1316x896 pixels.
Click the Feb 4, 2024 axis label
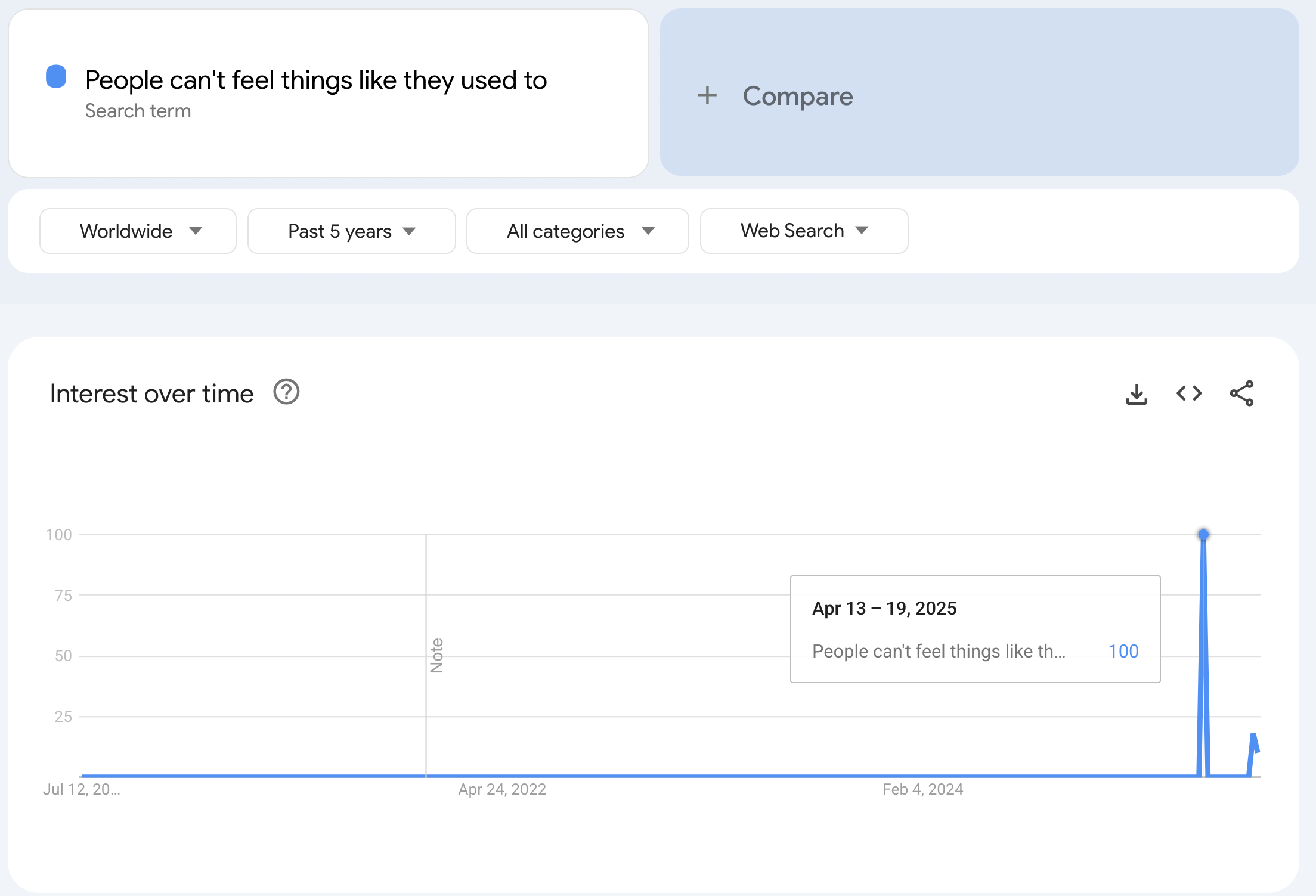(x=923, y=789)
